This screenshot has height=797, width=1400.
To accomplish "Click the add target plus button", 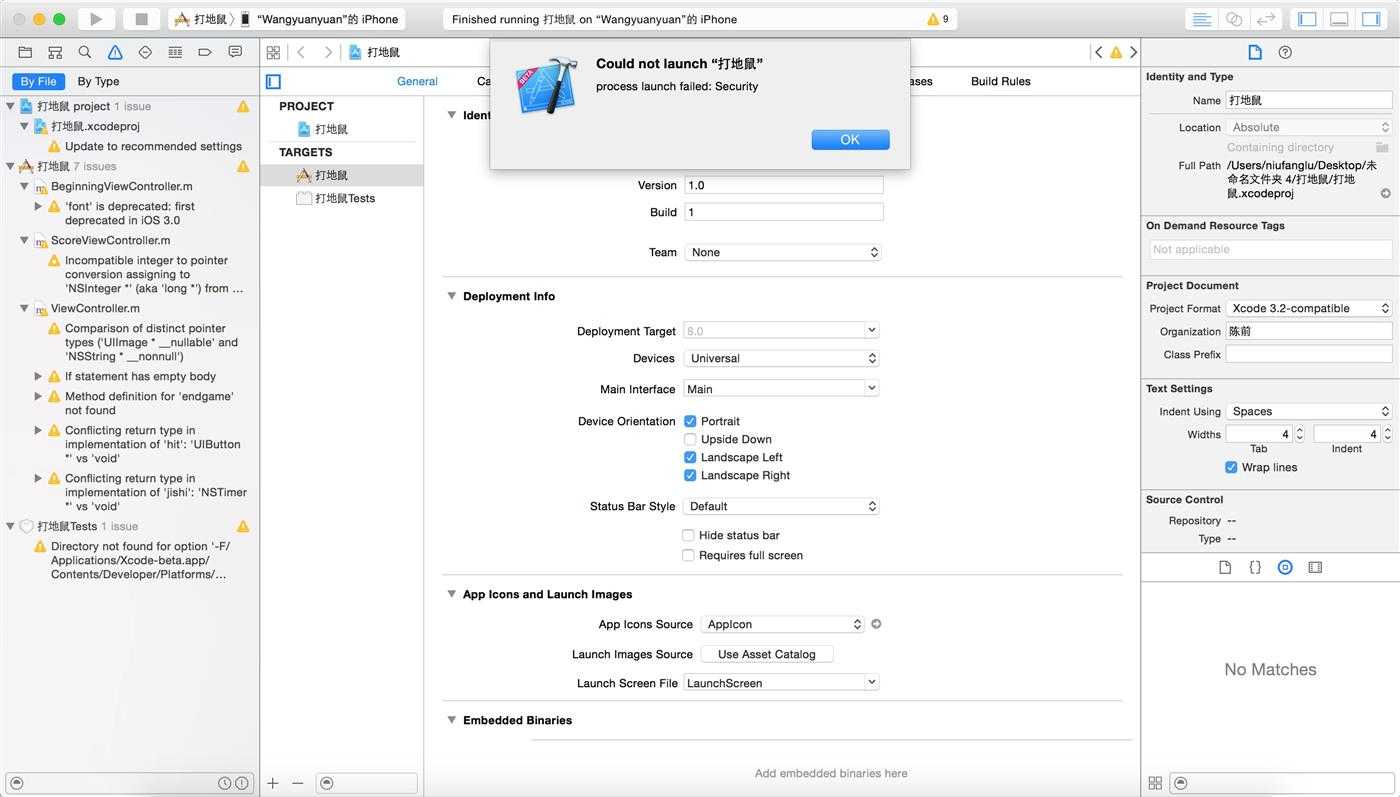I will click(x=273, y=783).
